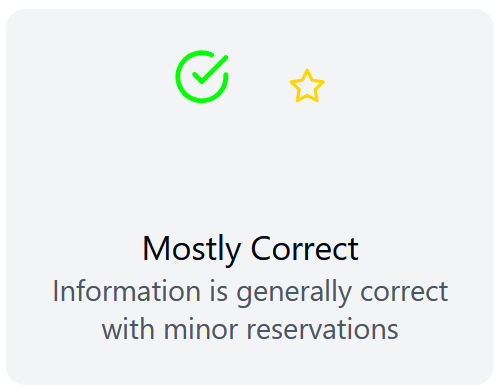Click the yellow star outline icon
Screen dimensions: 501x387
(x=307, y=86)
